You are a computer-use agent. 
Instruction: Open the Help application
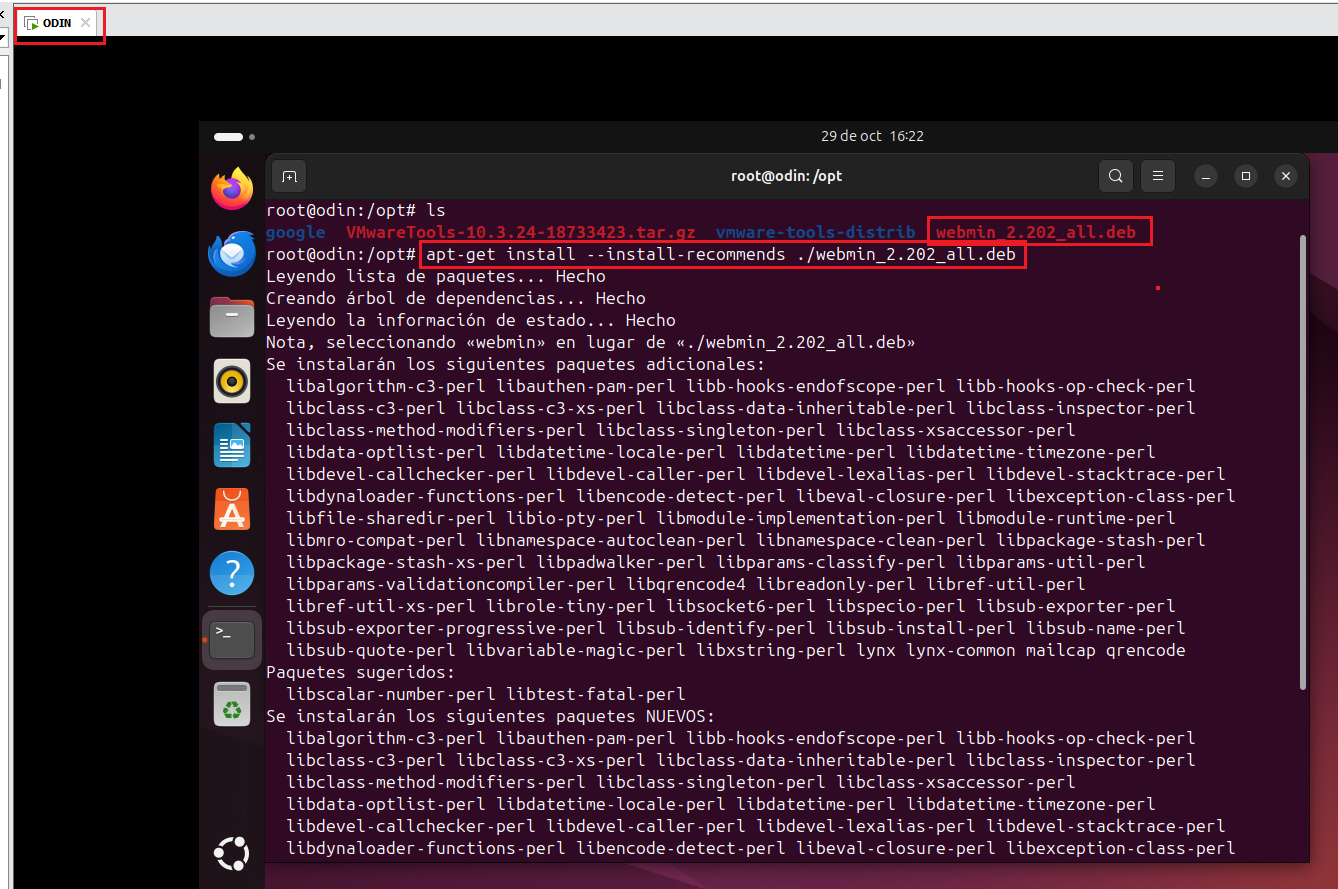coord(231,573)
